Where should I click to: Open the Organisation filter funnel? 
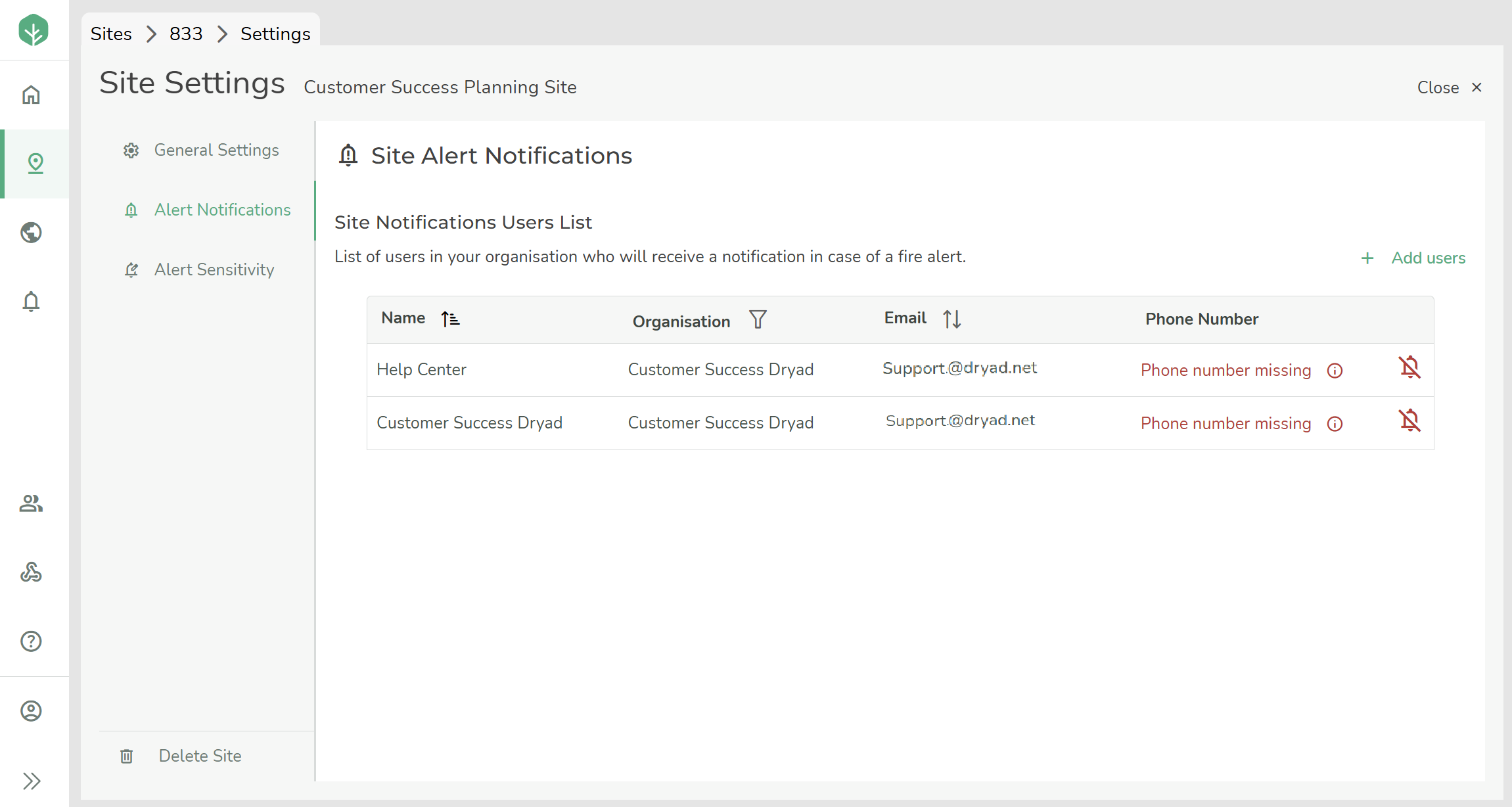(758, 319)
